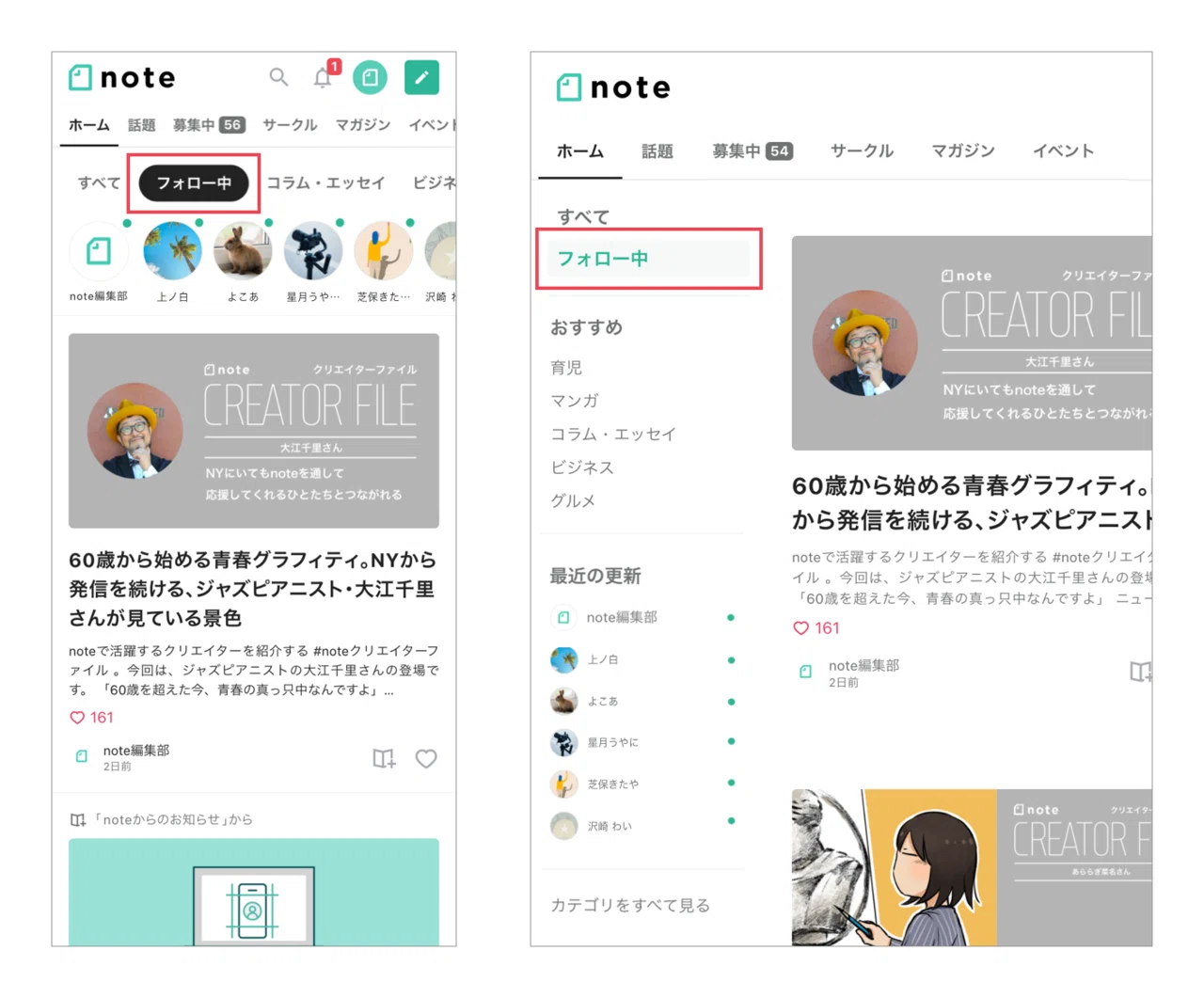Open 話題 tab in desktop view
1204x998 pixels.
(x=657, y=150)
